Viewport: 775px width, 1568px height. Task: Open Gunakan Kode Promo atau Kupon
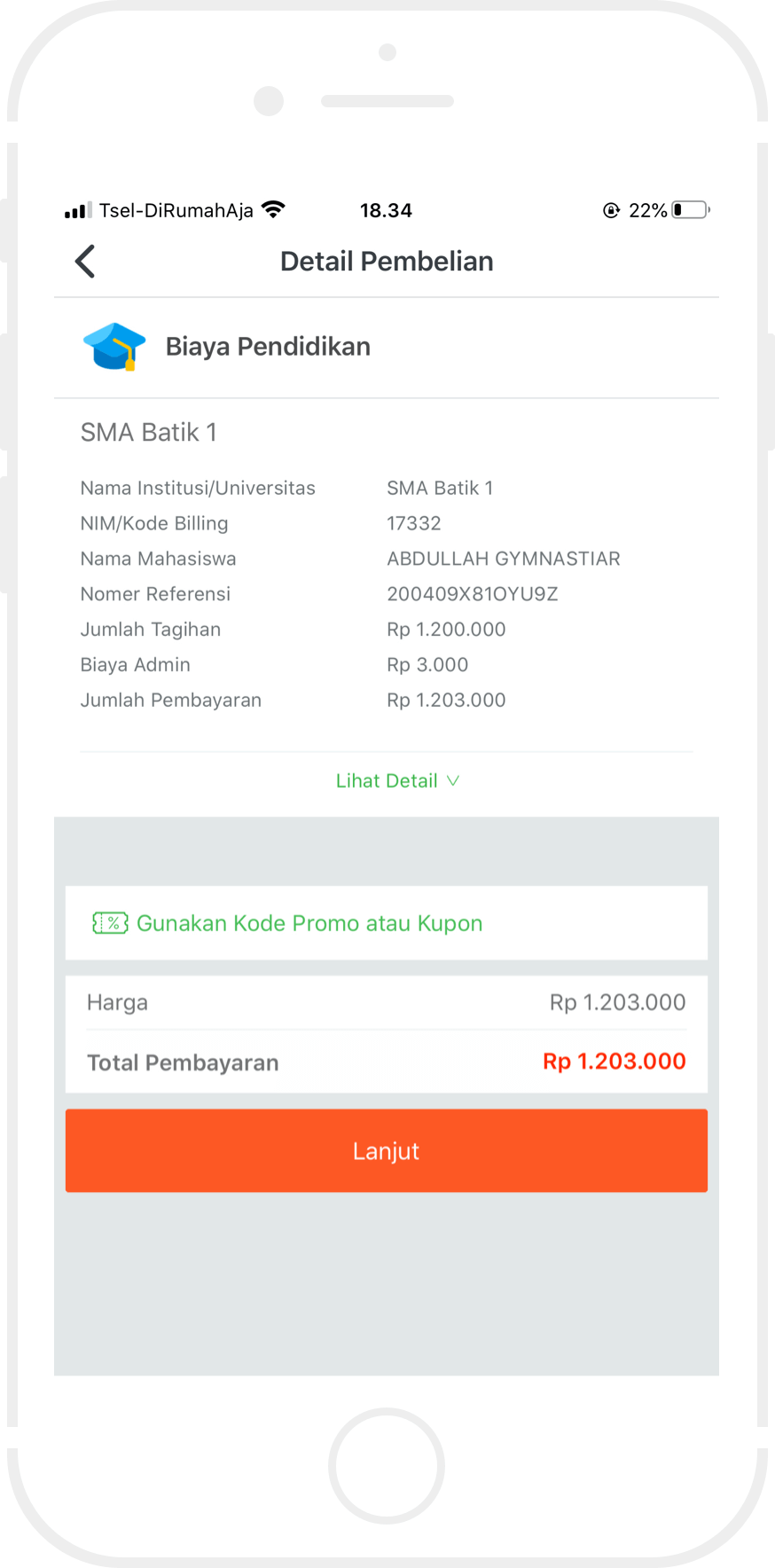coord(309,923)
